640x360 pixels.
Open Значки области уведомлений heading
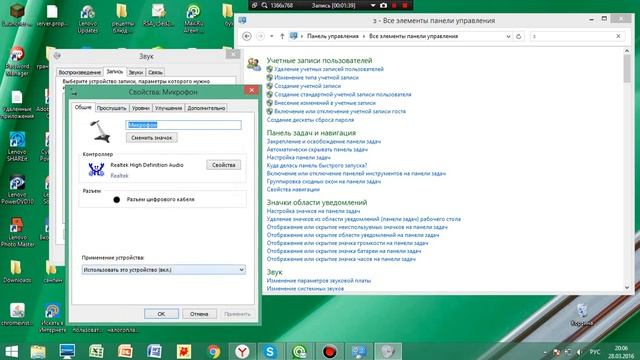(317, 202)
